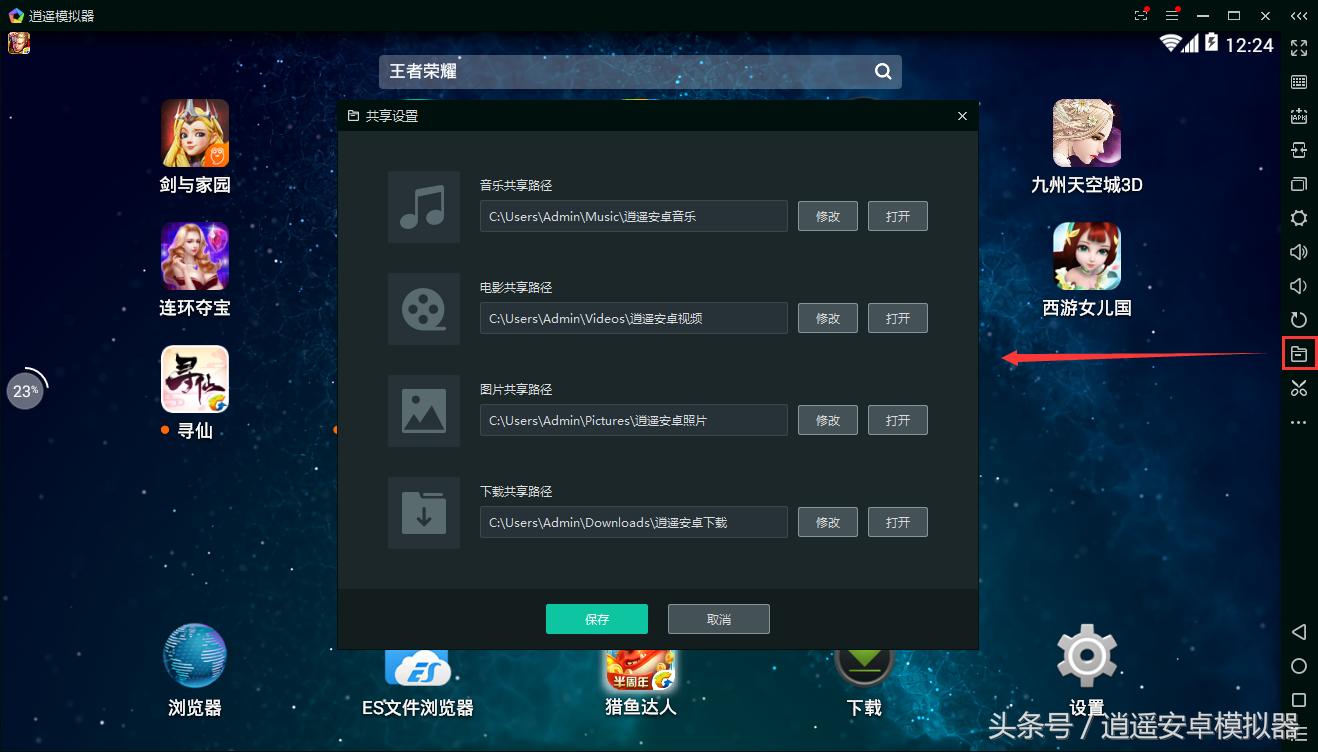Install an APK using the sidebar APK icon
Screen dimensions: 1318x752
click(1298, 116)
